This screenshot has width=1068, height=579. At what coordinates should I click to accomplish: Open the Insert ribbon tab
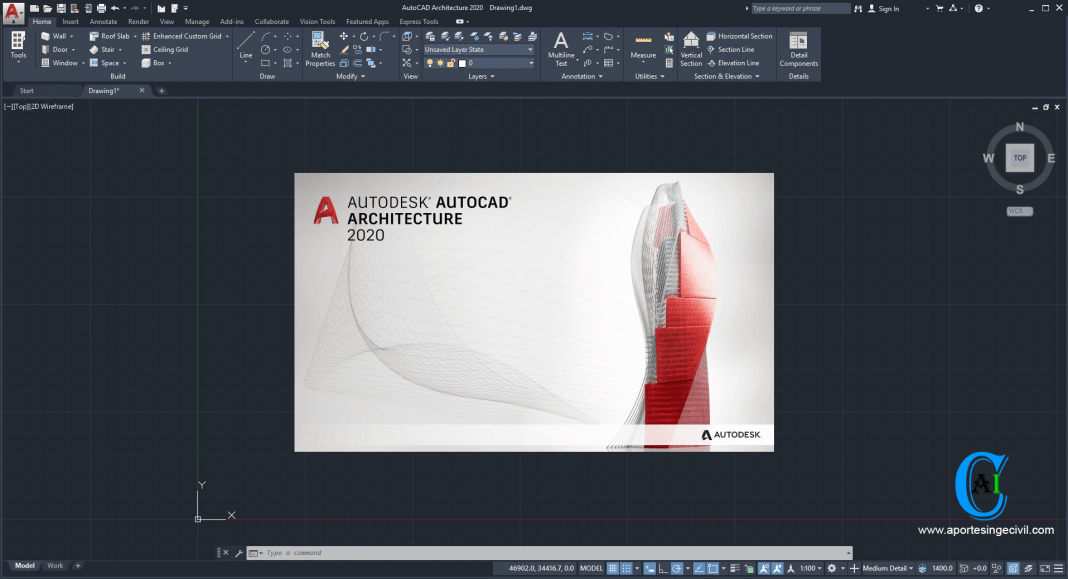pos(71,21)
